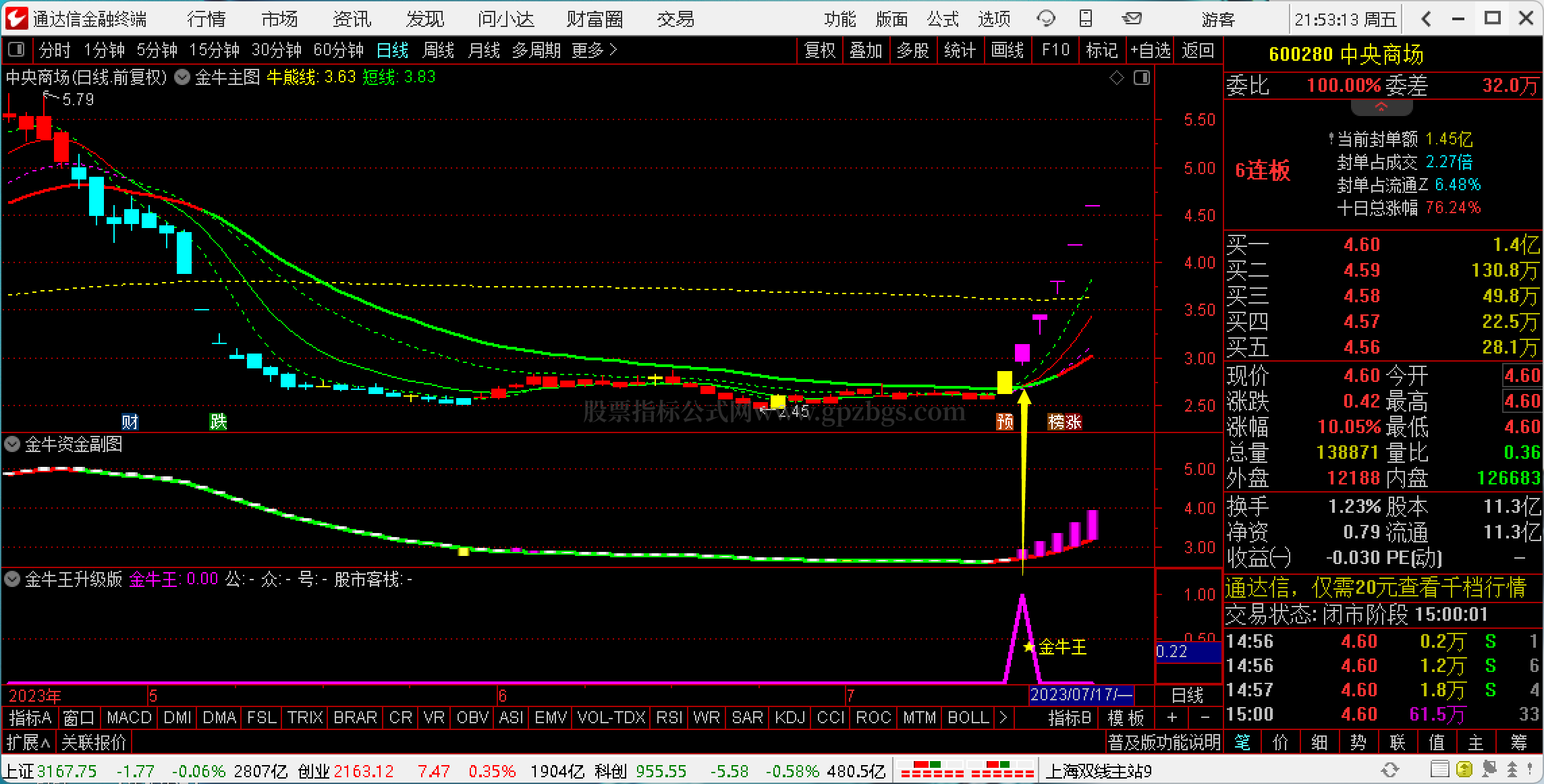Screen dimensions: 1544x784
Task: Open 普及版功能说明 link
Action: [1163, 742]
